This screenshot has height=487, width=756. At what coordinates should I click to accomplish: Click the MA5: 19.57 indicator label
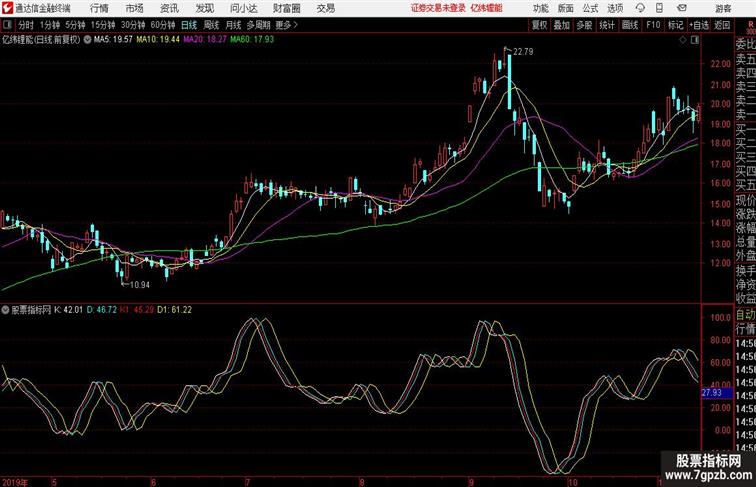pyautogui.click(x=113, y=40)
